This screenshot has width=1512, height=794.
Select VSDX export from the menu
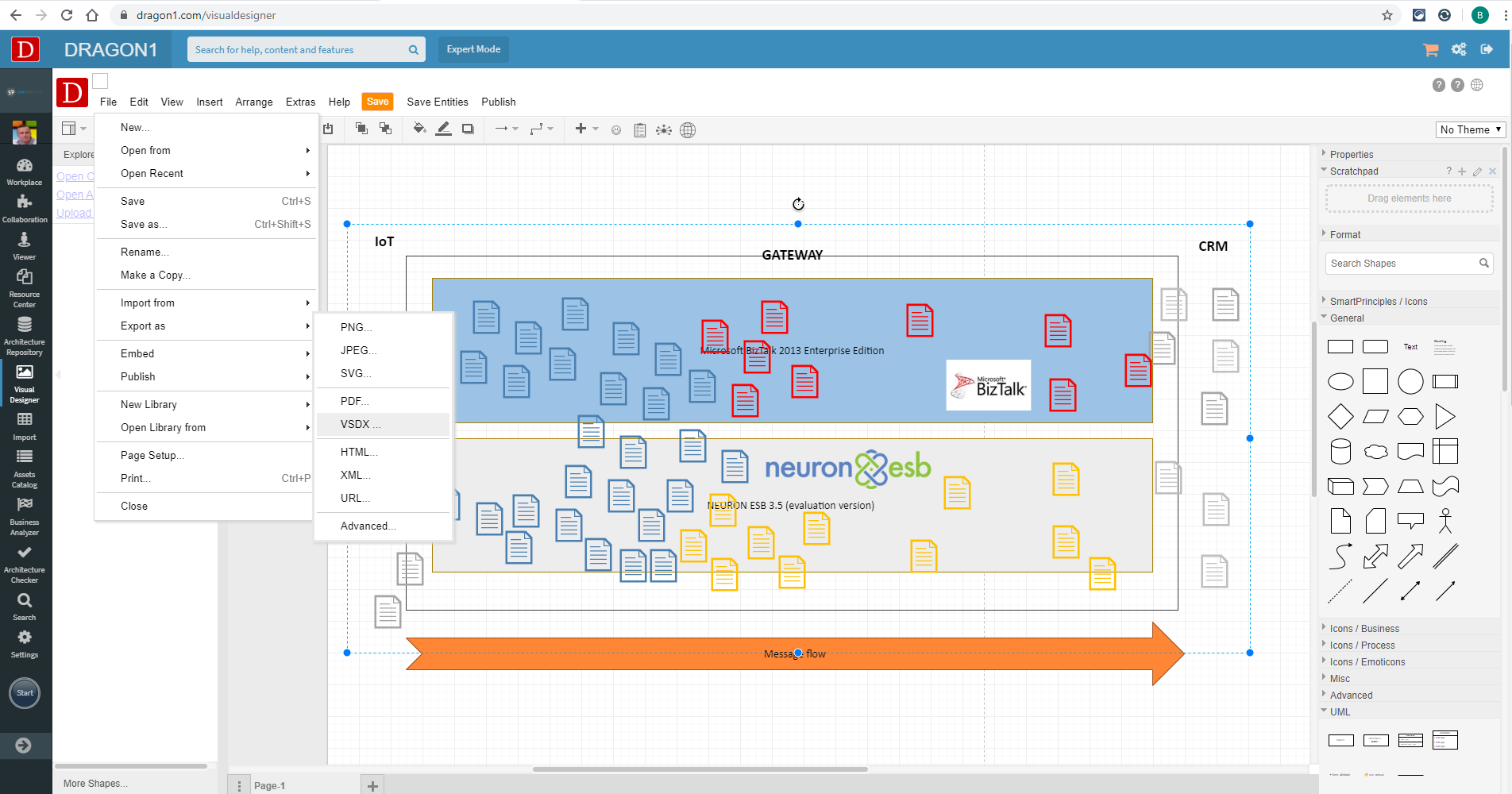pos(360,424)
